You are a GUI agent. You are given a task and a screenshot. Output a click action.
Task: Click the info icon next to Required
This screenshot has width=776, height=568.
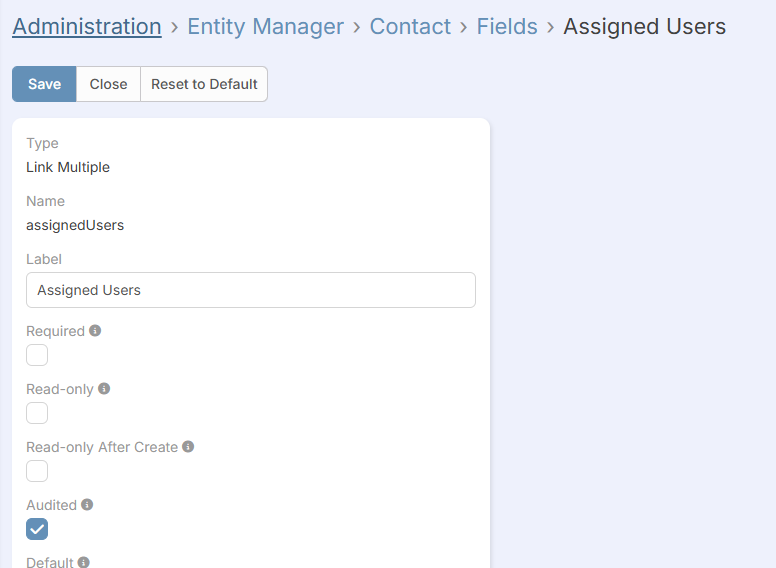[x=95, y=331]
